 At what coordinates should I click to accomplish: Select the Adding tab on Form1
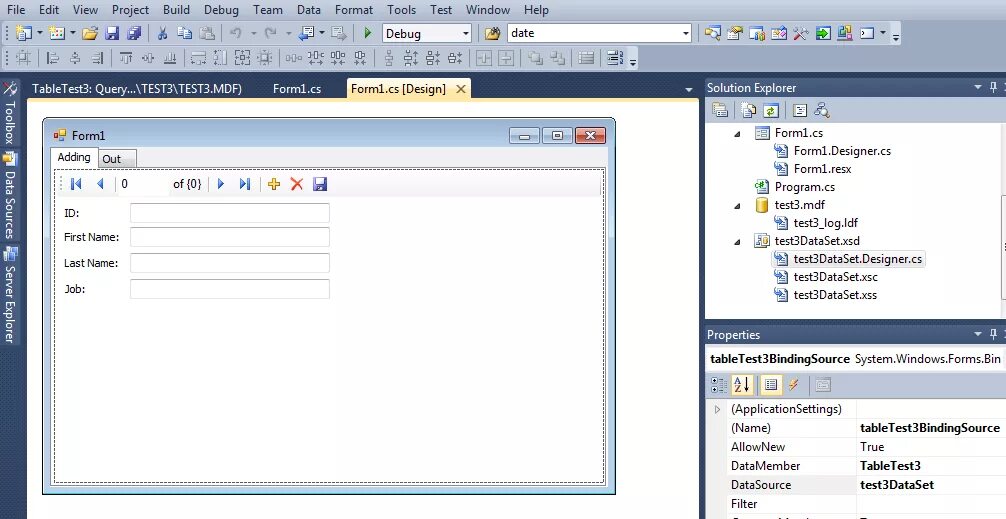[x=74, y=157]
